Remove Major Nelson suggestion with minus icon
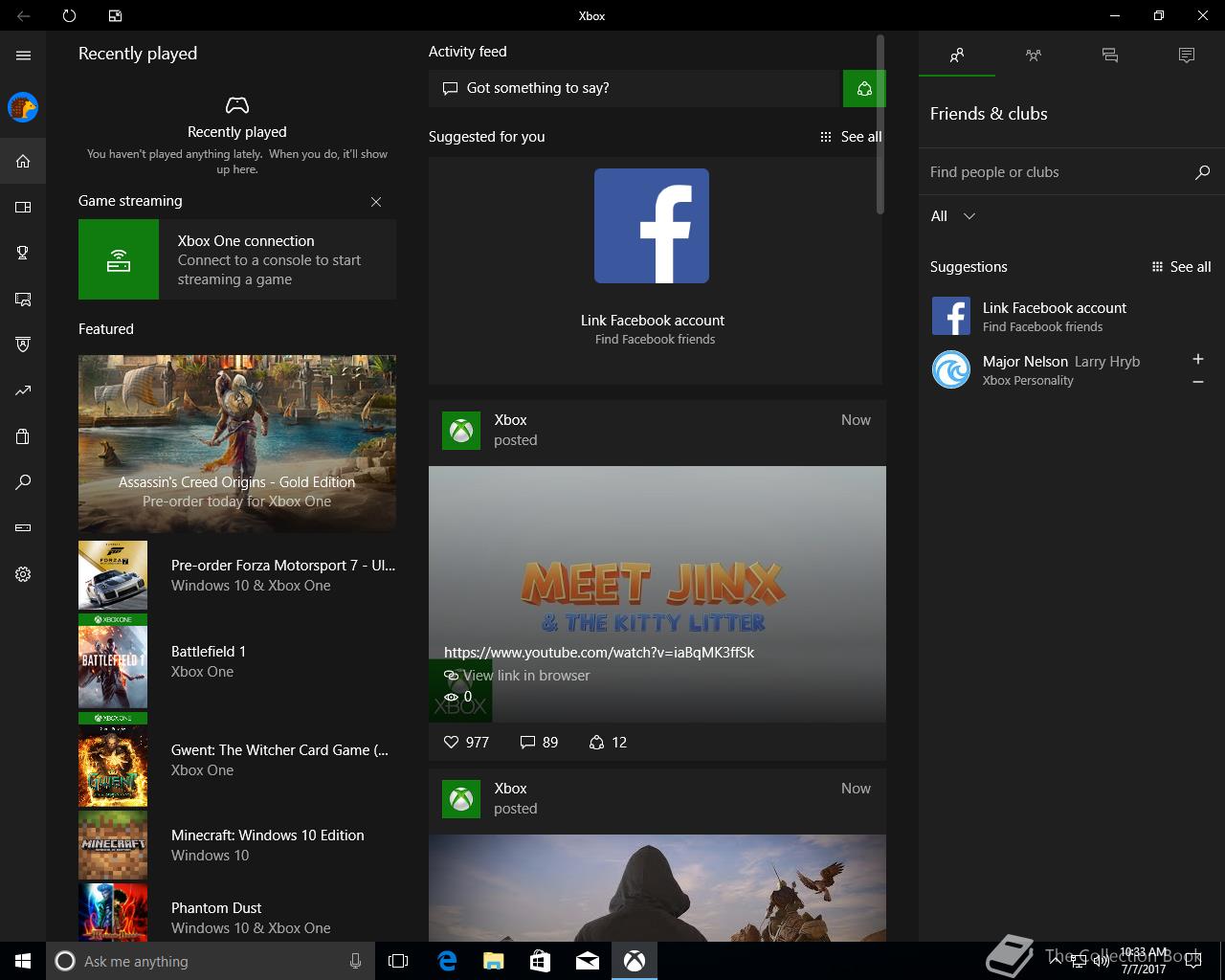This screenshot has width=1225, height=980. point(1198,382)
